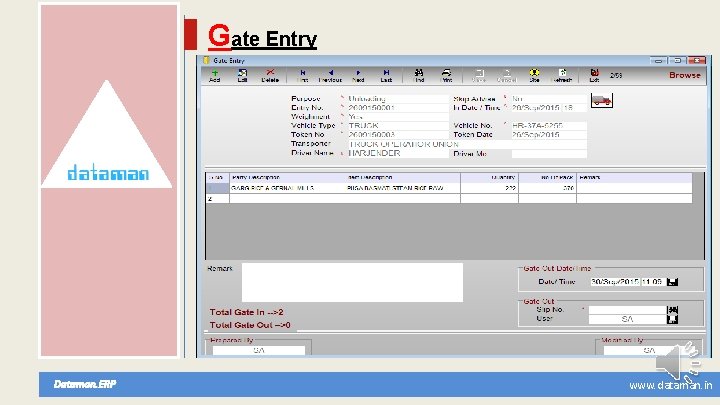The width and height of the screenshot is (720, 405).
Task: Click the red Exit toolbar icon
Action: tap(594, 75)
